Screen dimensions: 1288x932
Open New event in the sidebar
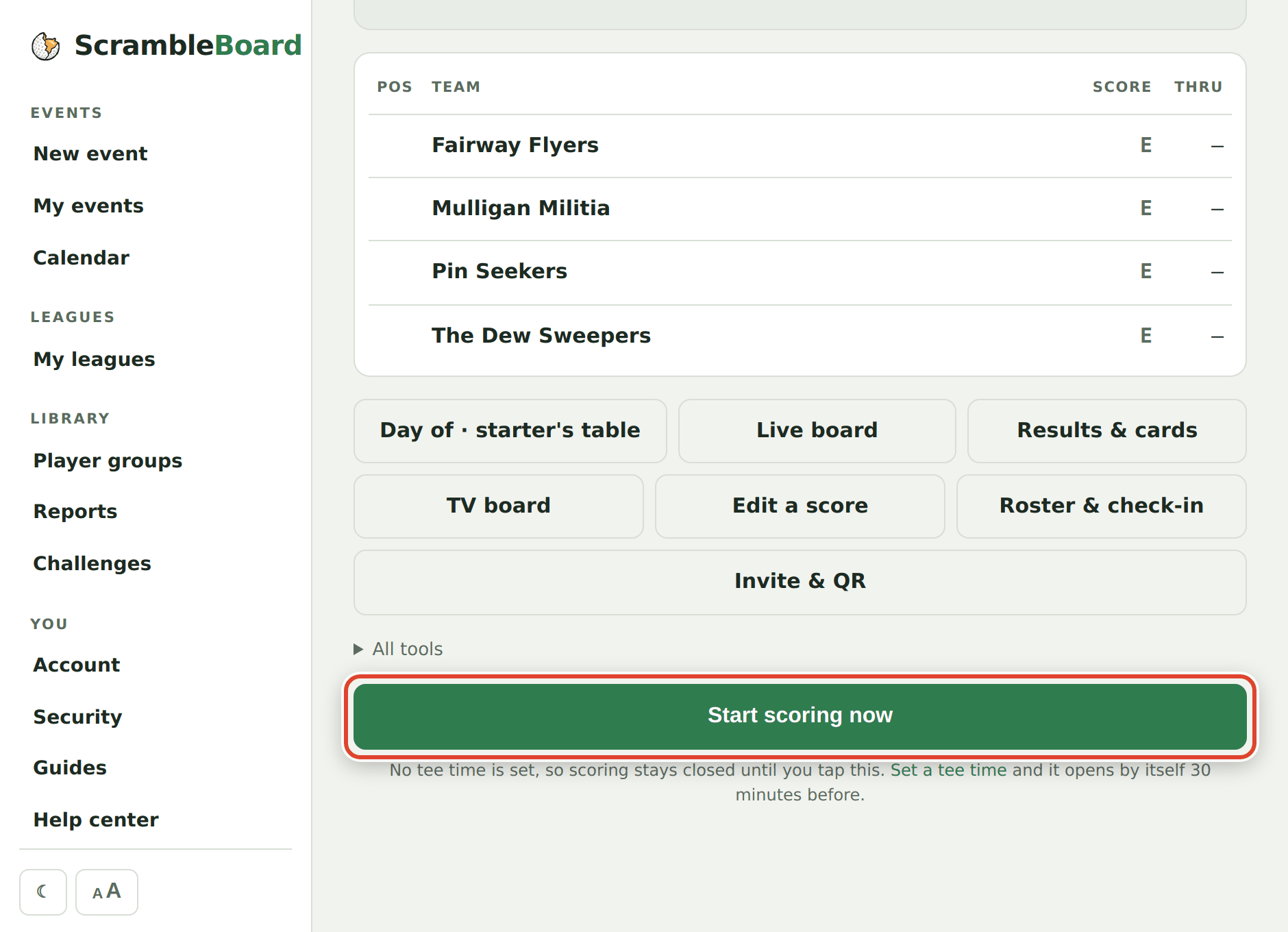[x=90, y=154]
